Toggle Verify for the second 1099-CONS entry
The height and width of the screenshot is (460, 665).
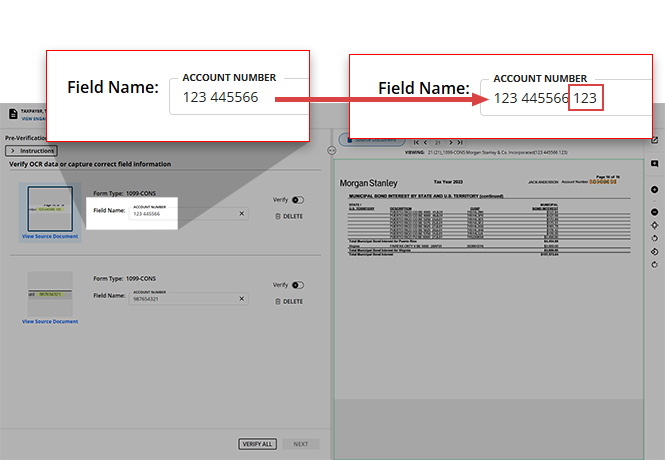(297, 285)
